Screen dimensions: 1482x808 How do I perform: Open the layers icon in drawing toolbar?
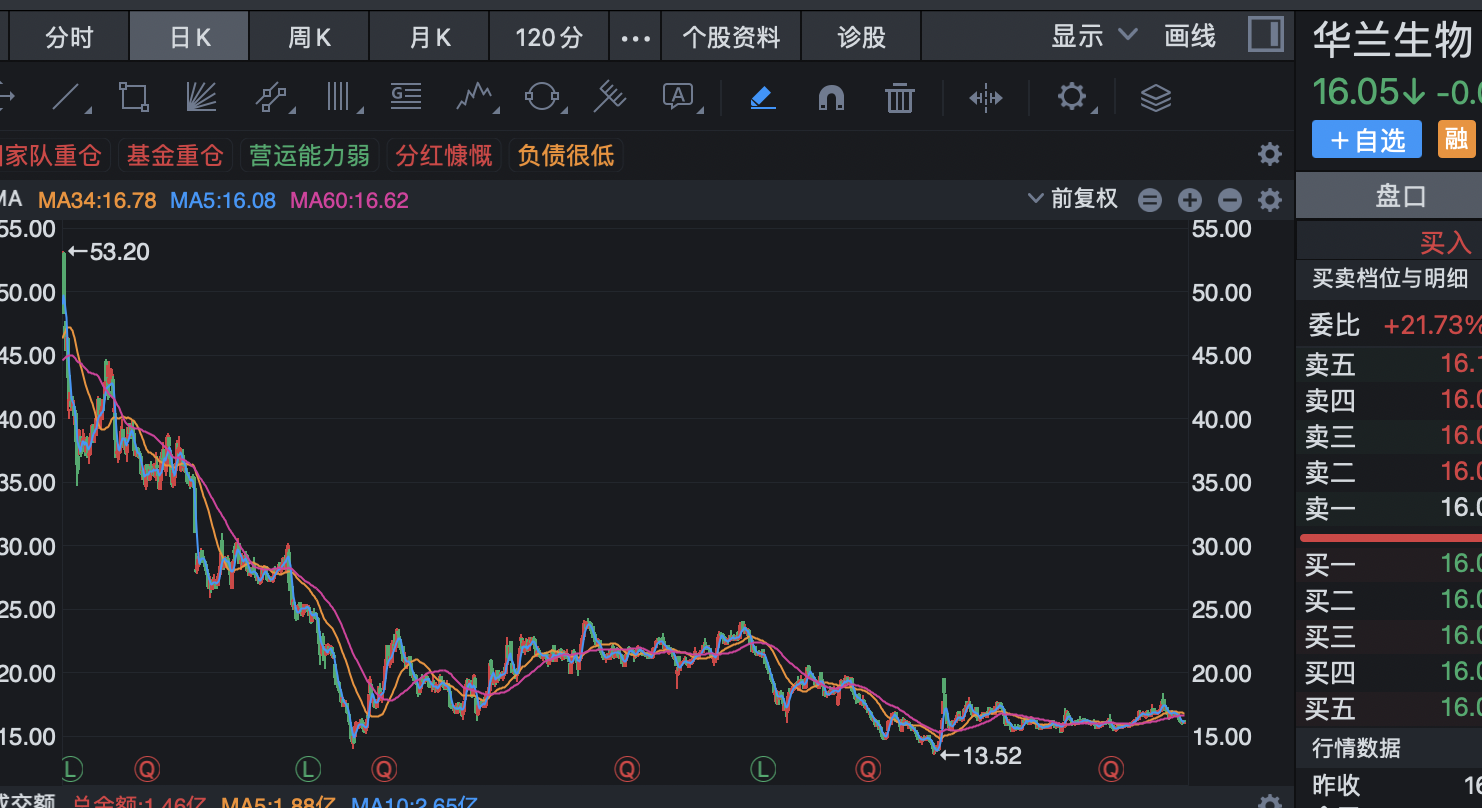tap(1155, 97)
